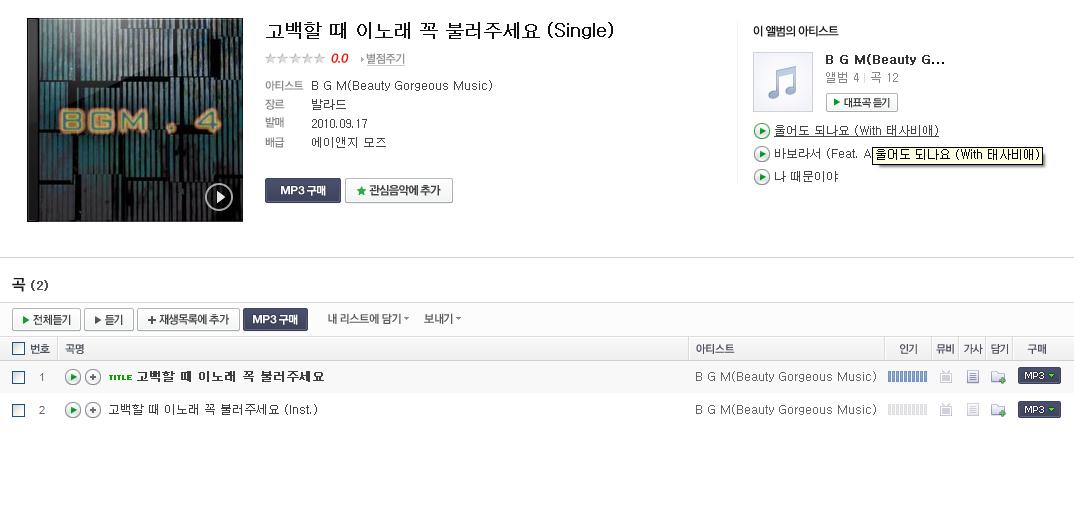
Task: Click '전체듣기' play all button
Action: coord(47,320)
